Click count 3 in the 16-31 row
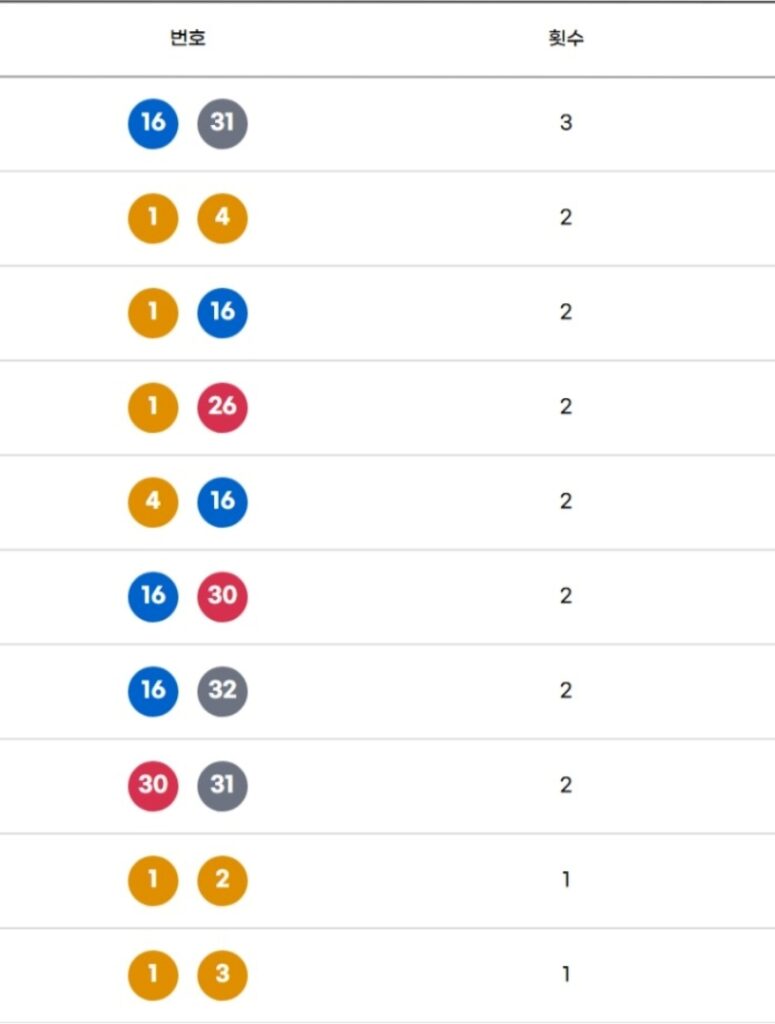This screenshot has height=1024, width=775. 566,124
